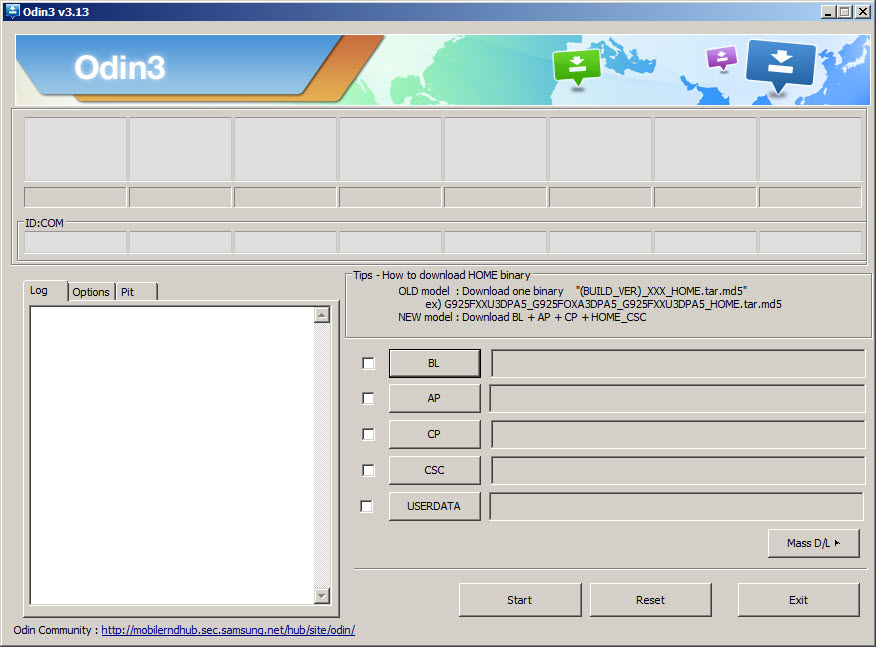
Task: Tick the CSC checkbox
Action: point(368,470)
